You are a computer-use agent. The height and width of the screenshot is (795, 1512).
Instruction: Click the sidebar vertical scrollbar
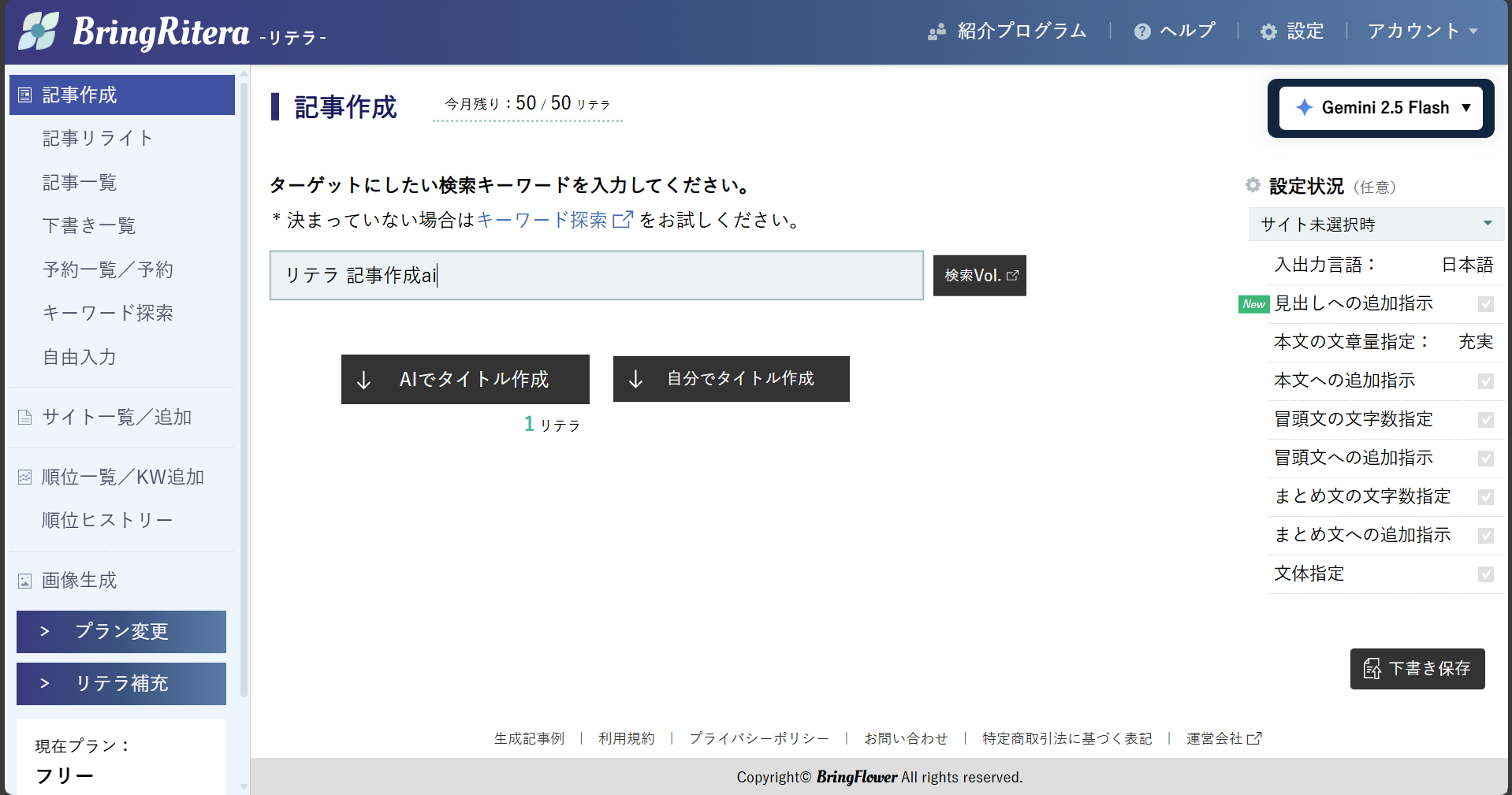244,394
